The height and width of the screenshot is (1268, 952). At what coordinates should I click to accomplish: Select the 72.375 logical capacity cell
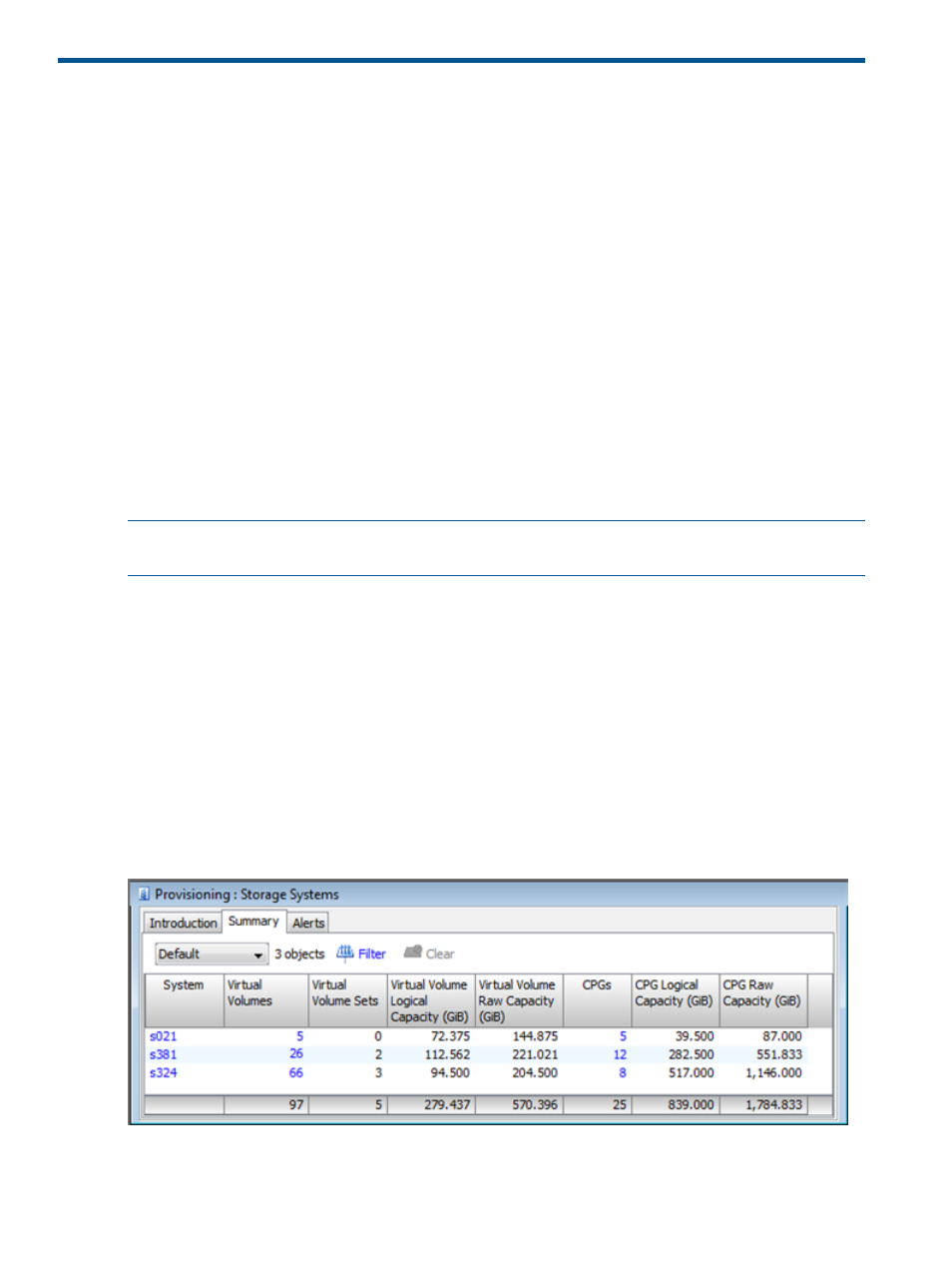(x=430, y=1036)
